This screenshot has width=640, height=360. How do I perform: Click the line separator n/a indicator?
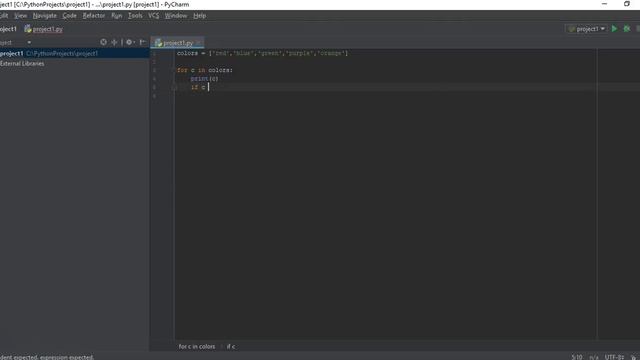[x=593, y=357]
